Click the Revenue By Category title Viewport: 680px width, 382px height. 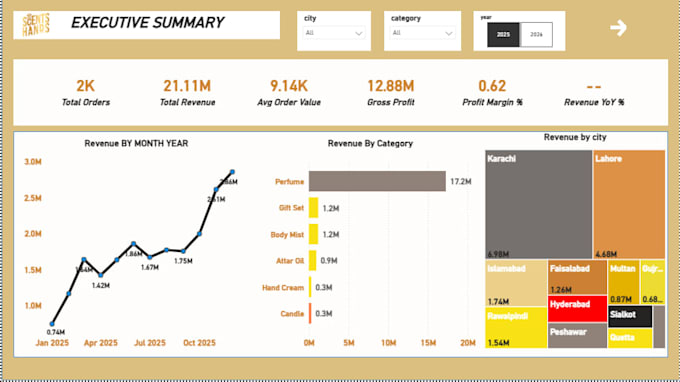coord(370,144)
